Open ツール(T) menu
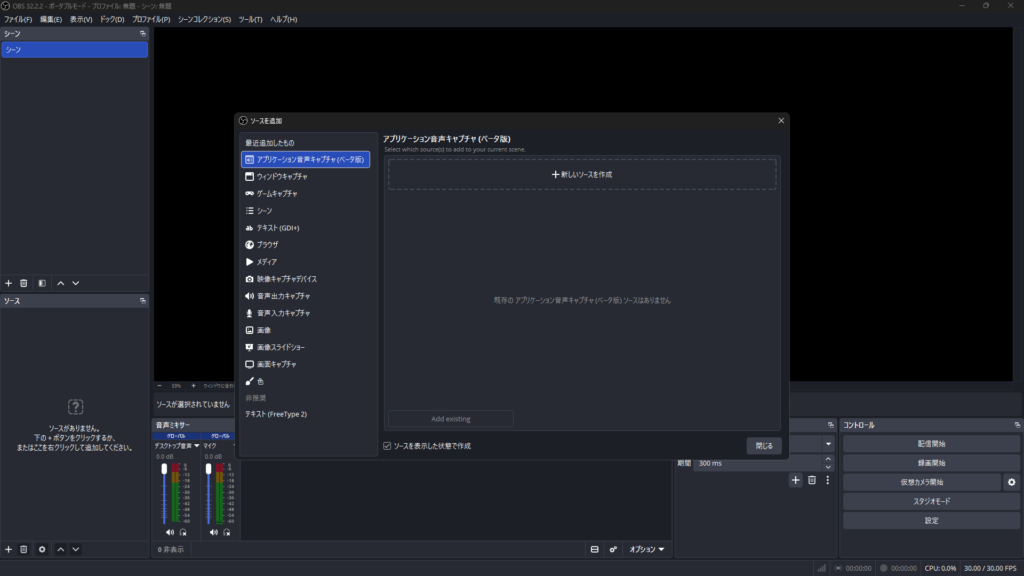This screenshot has width=1024, height=576. pyautogui.click(x=250, y=20)
